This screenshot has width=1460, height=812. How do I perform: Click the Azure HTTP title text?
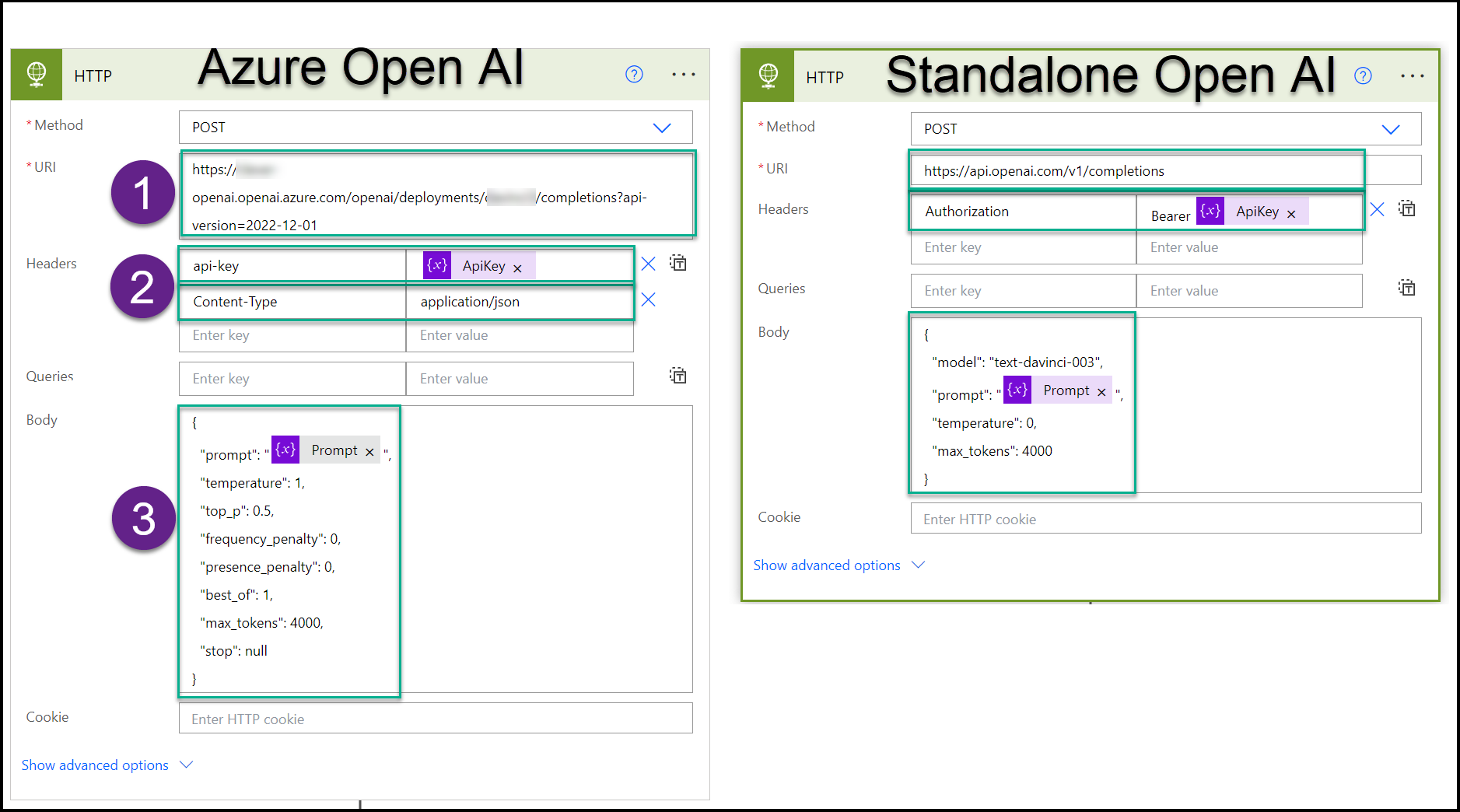tap(93, 75)
